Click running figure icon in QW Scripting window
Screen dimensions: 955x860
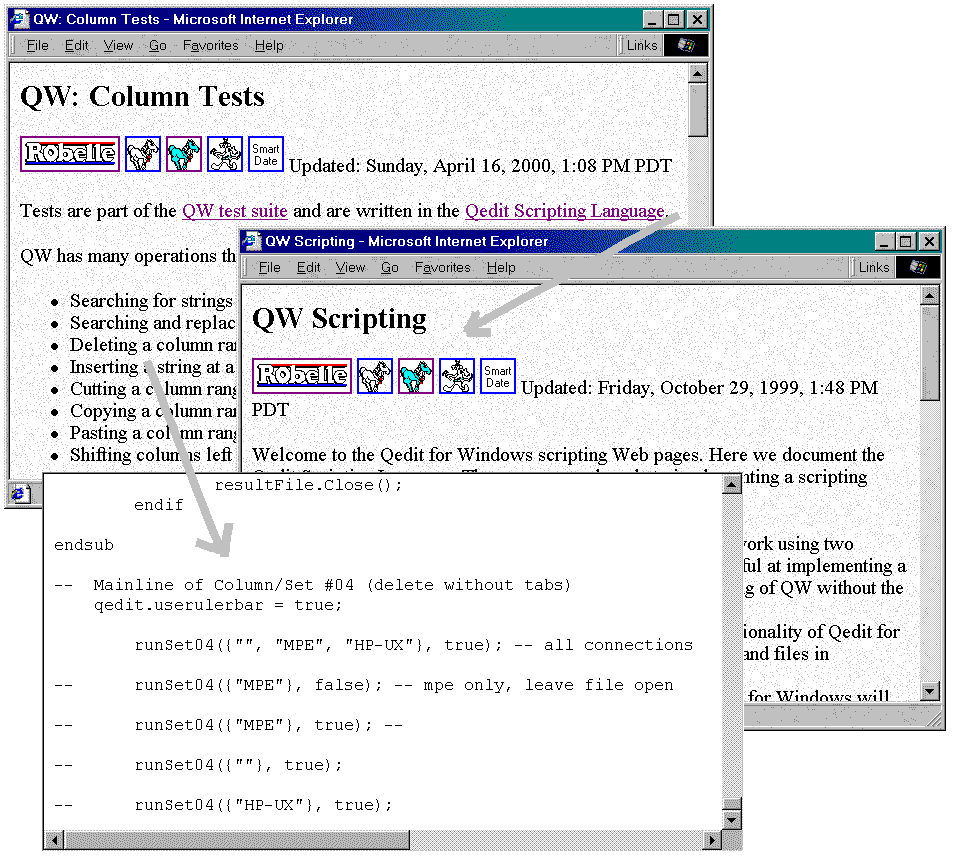tap(457, 376)
